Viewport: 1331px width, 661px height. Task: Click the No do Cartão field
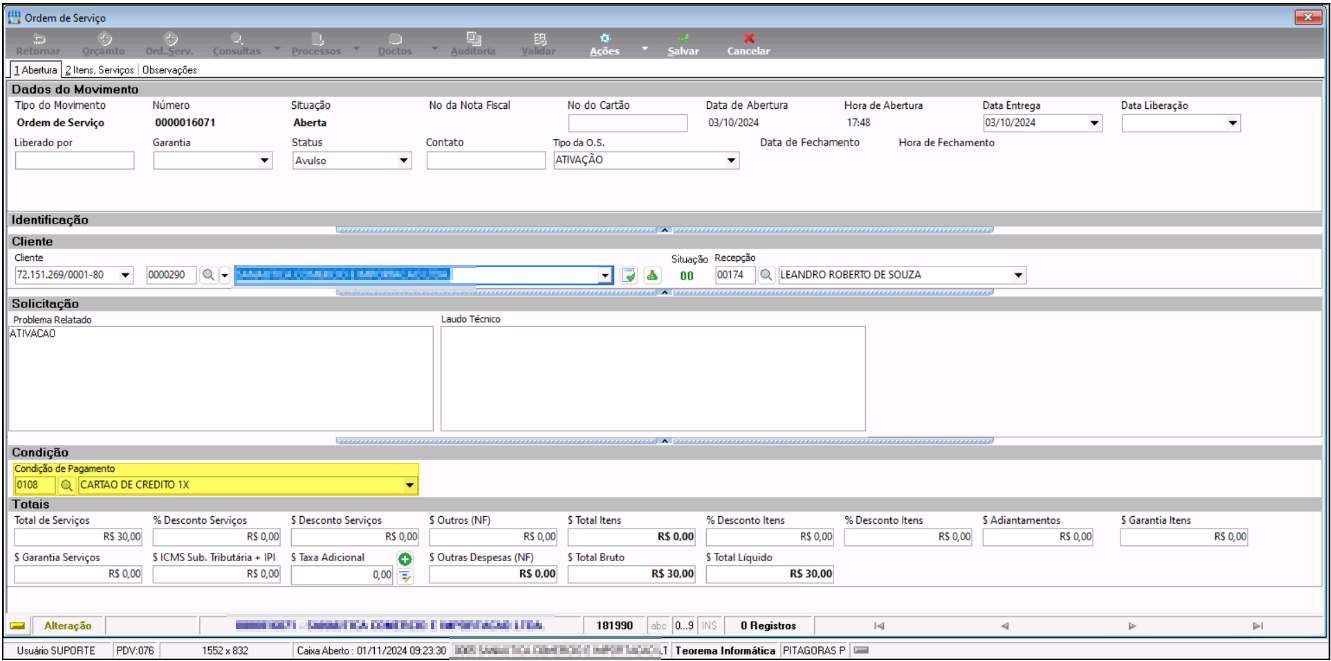click(628, 124)
